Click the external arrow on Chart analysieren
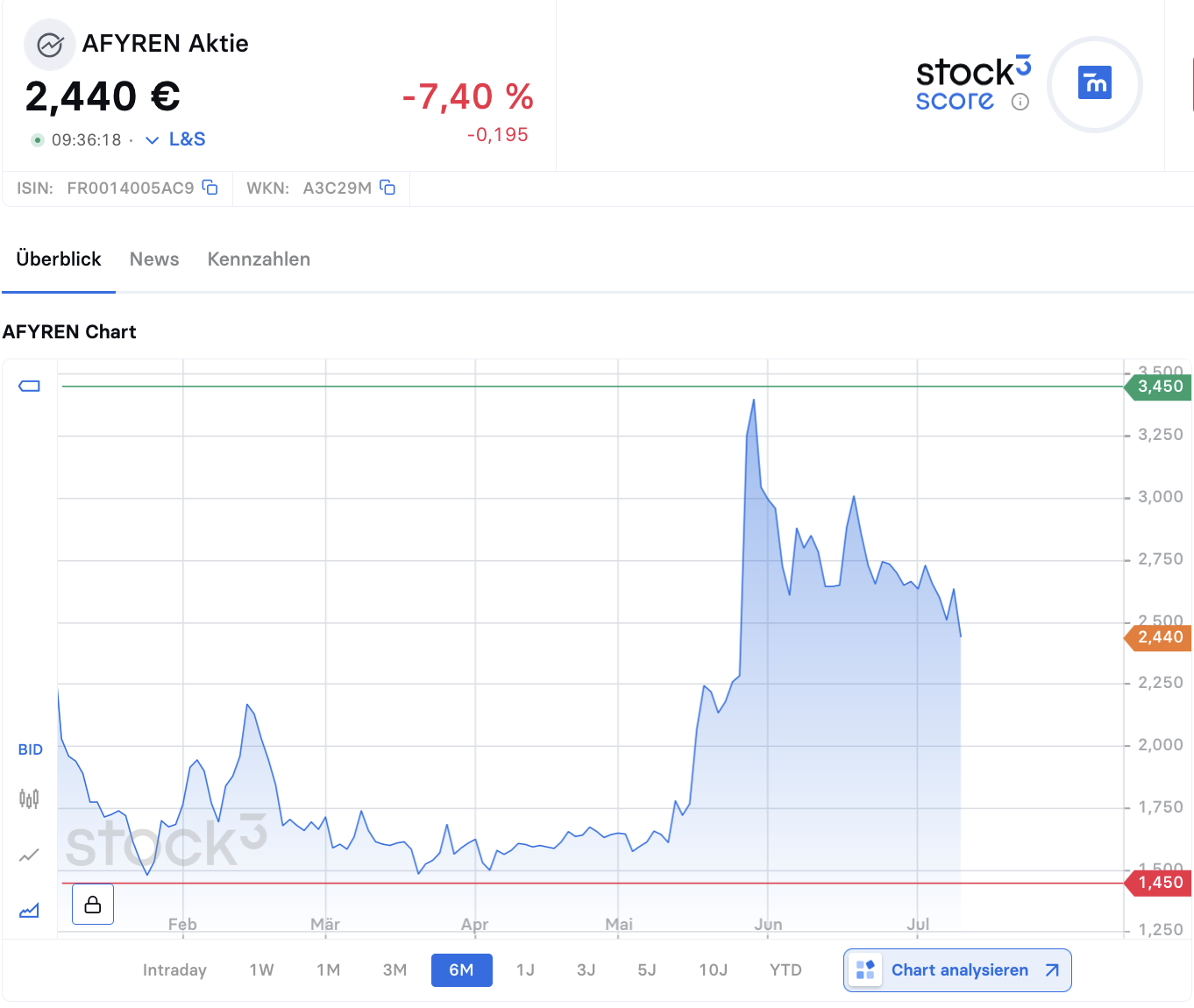 [1052, 970]
